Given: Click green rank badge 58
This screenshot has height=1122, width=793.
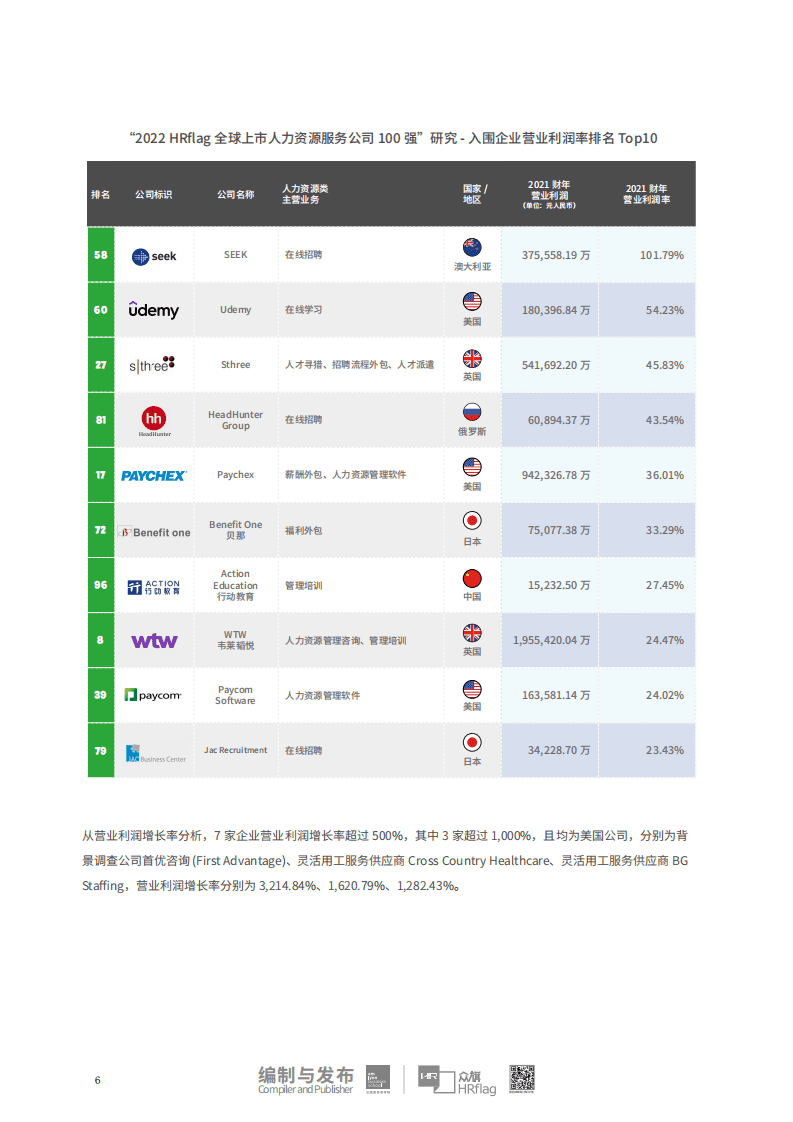Looking at the screenshot, I should point(101,255).
